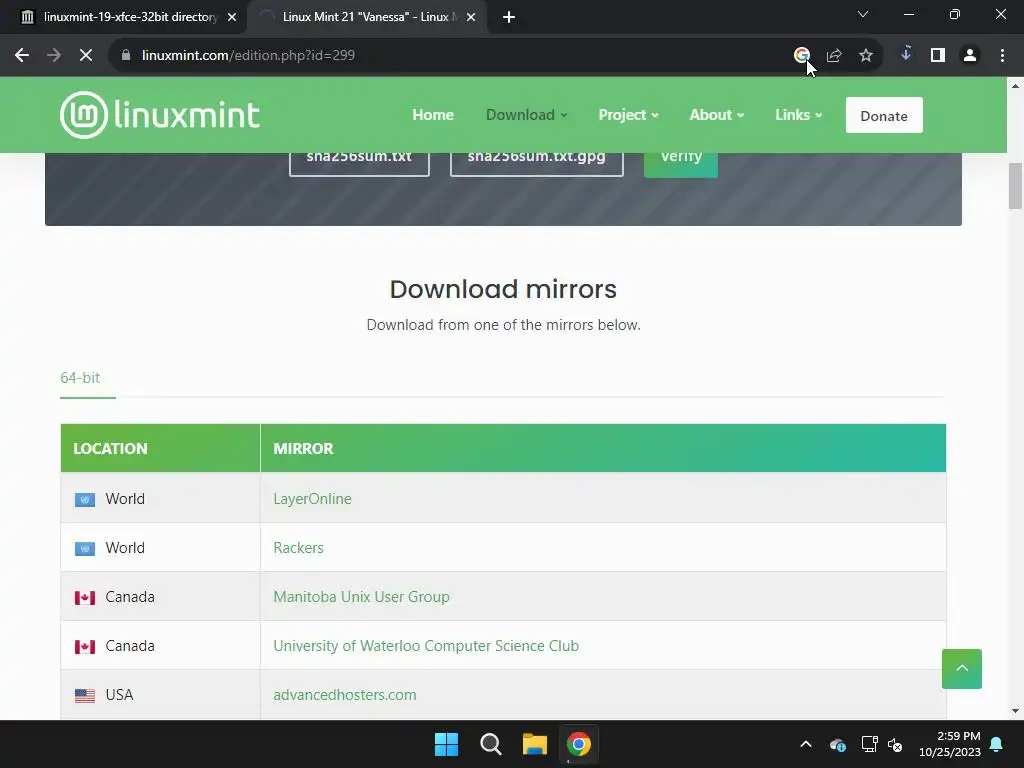Select the 64-bit tab
The height and width of the screenshot is (768, 1024).
point(80,377)
